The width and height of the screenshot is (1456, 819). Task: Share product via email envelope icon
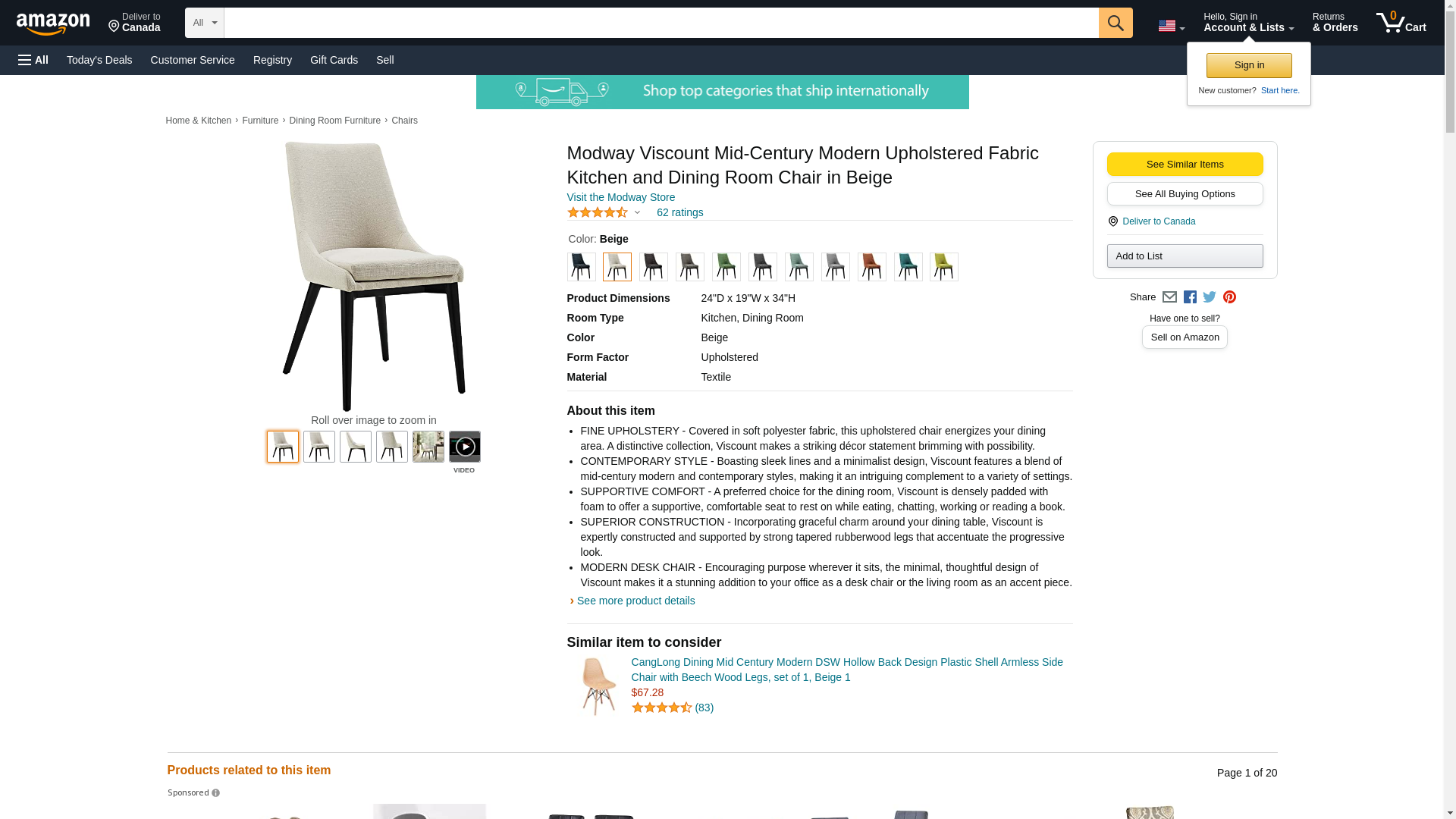coord(1169,297)
